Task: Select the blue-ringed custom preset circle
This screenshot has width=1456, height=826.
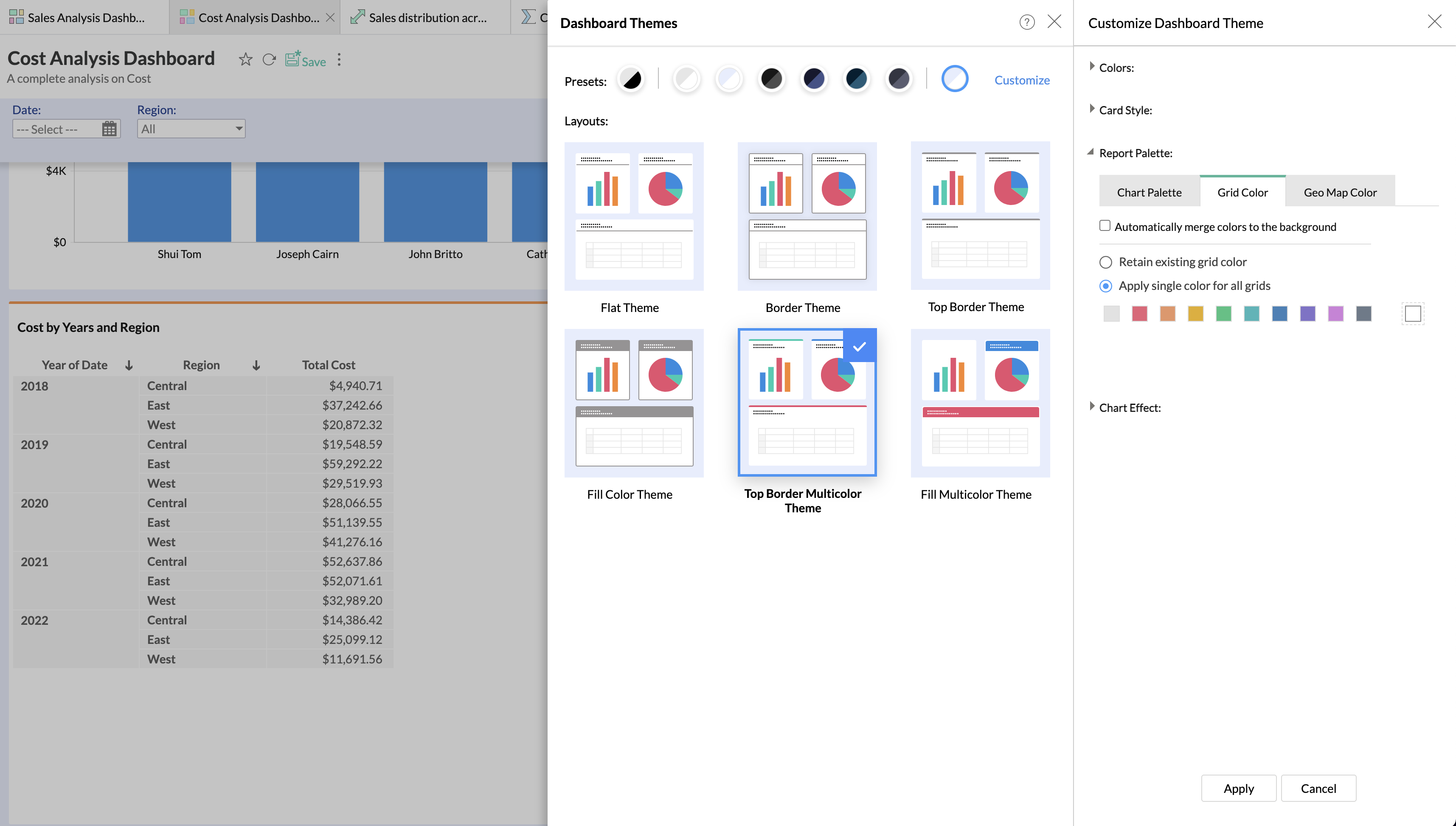Action: coord(955,79)
